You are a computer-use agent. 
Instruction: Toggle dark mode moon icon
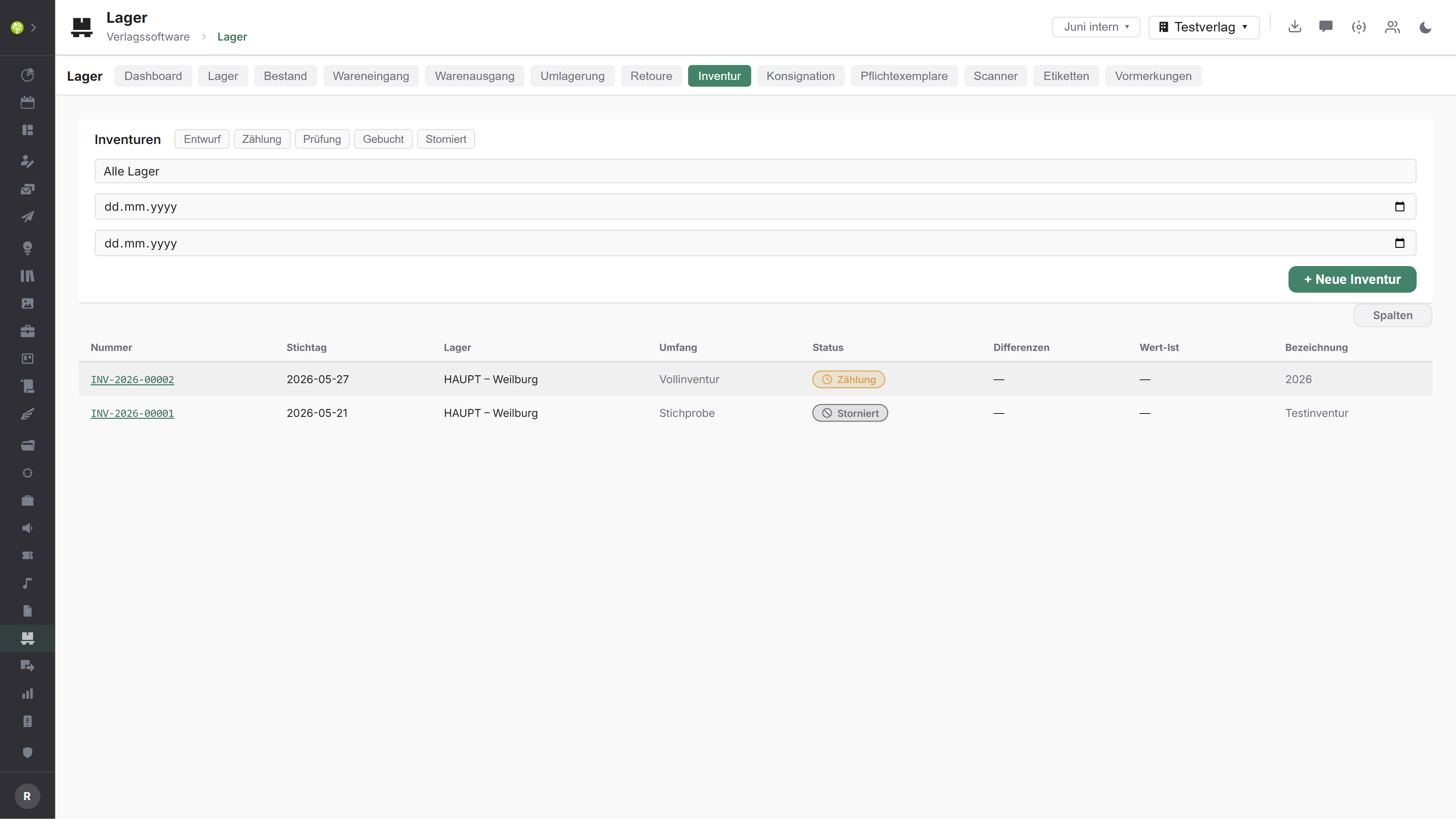pyautogui.click(x=1426, y=27)
